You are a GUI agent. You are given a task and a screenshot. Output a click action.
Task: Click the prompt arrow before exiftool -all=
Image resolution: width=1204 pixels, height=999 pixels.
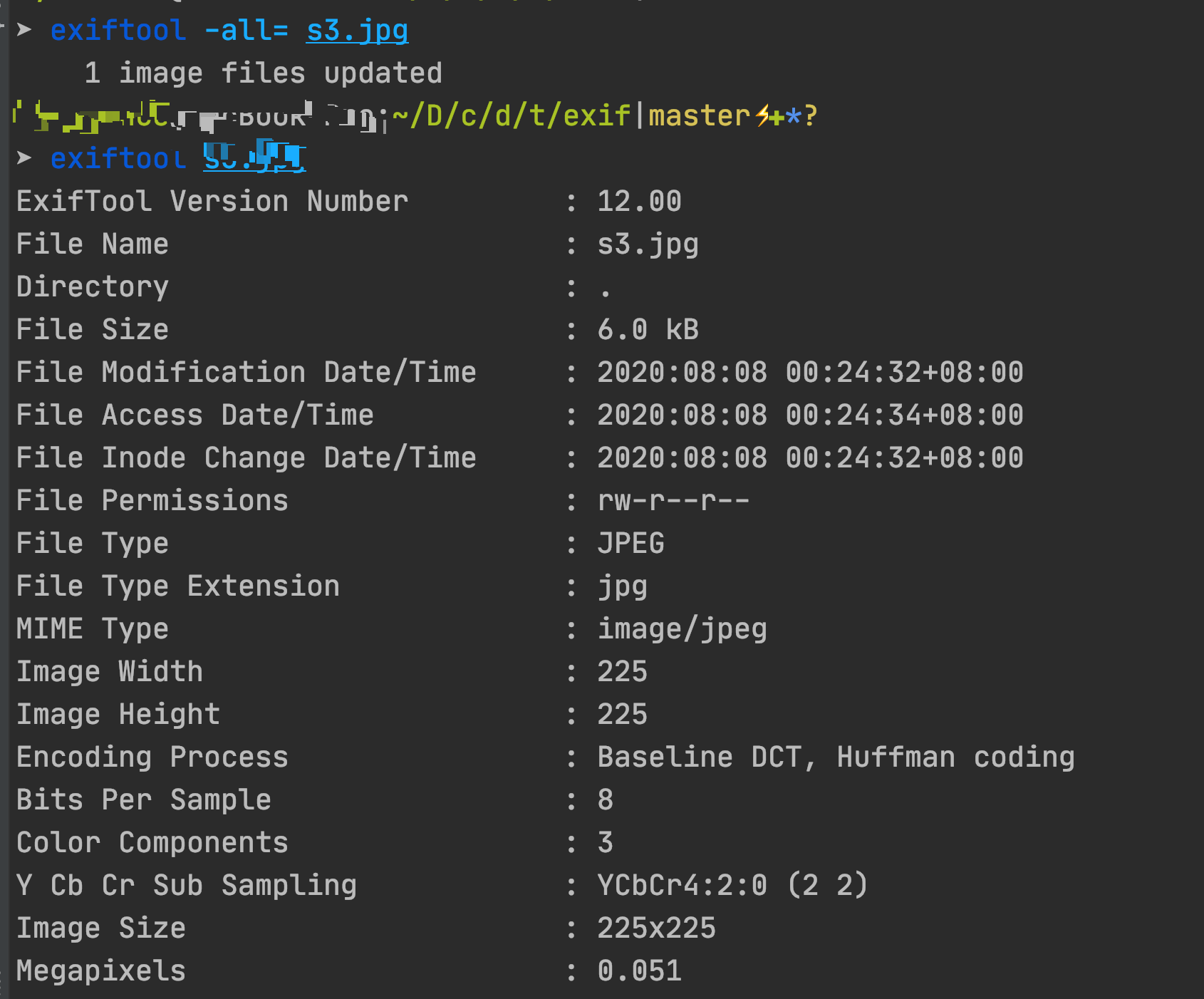point(24,30)
